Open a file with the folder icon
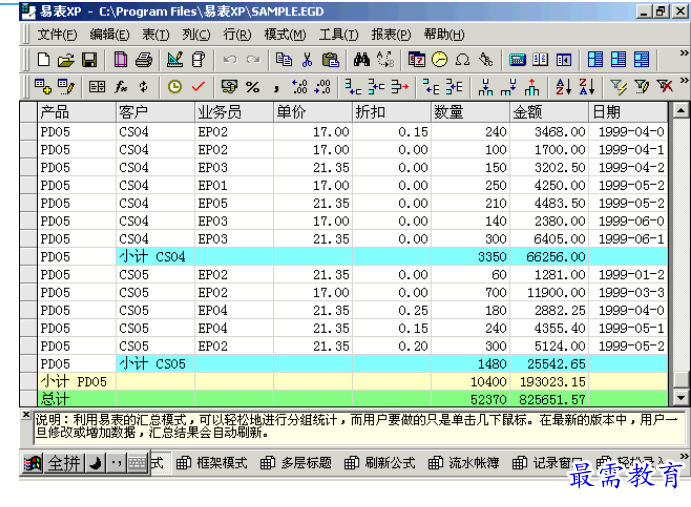Viewport: 691px width, 507px height. coord(66,60)
